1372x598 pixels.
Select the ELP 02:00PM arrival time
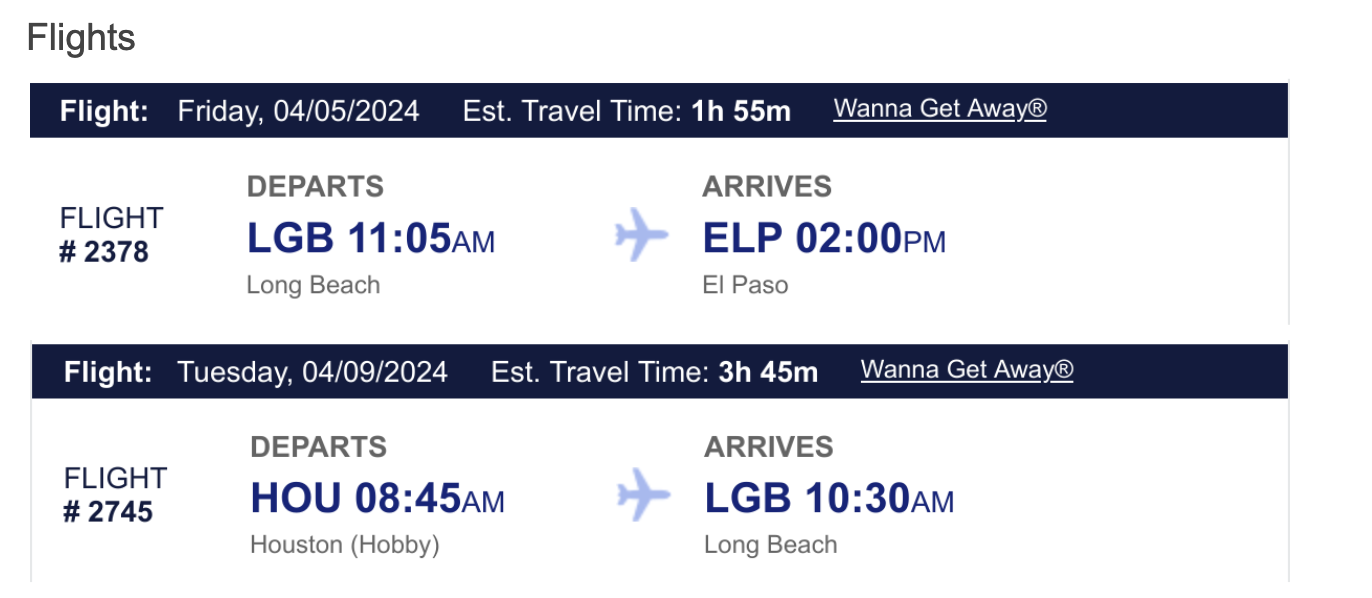click(x=824, y=239)
